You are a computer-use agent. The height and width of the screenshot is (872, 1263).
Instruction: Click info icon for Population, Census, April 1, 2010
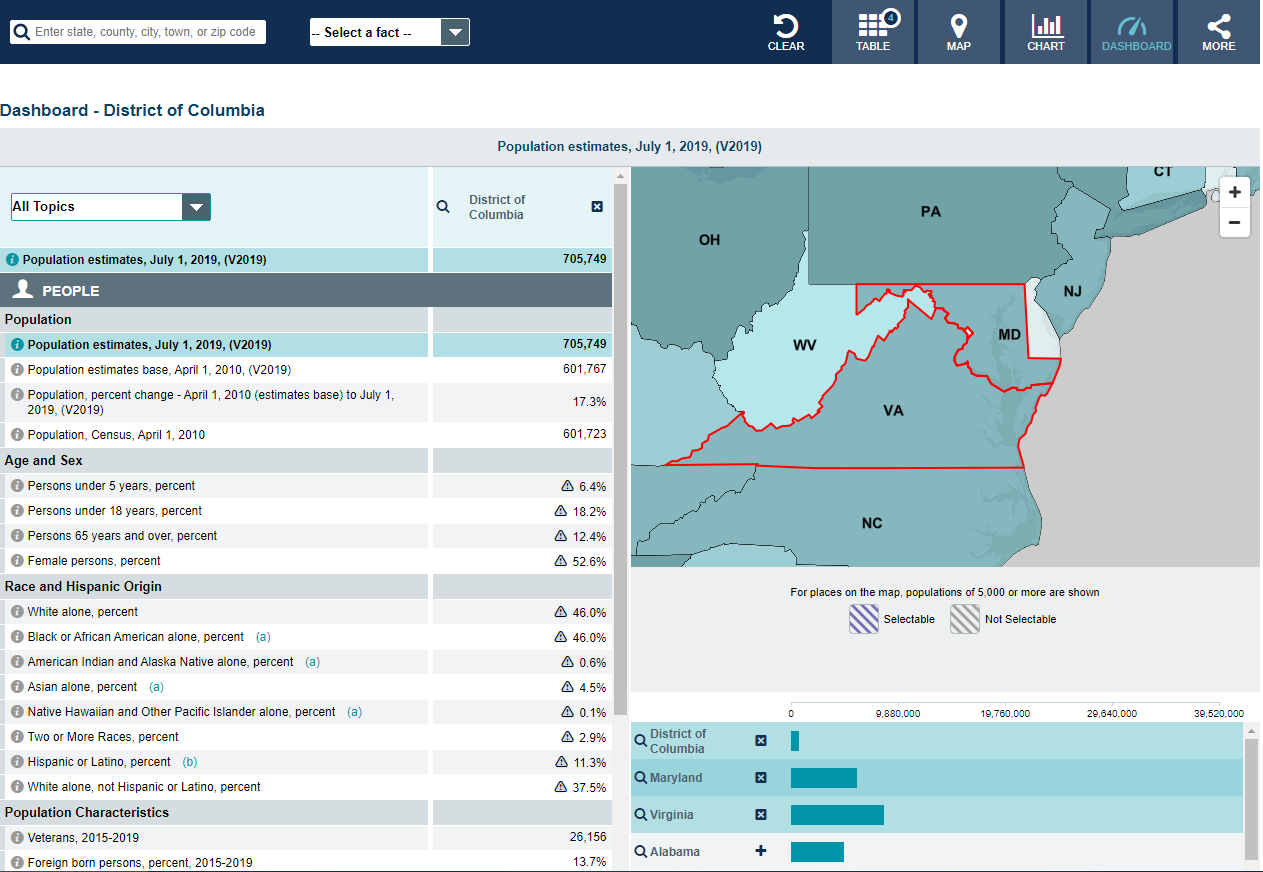[x=17, y=435]
